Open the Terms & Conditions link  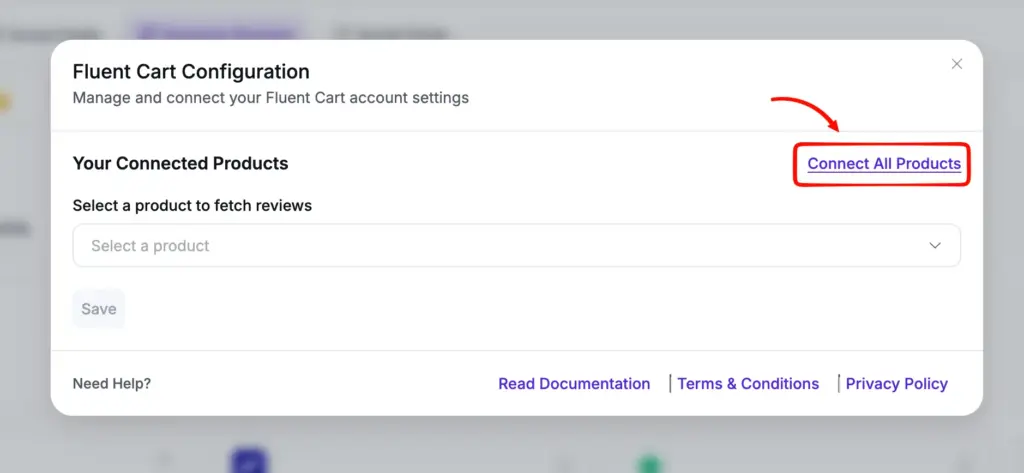pos(748,383)
